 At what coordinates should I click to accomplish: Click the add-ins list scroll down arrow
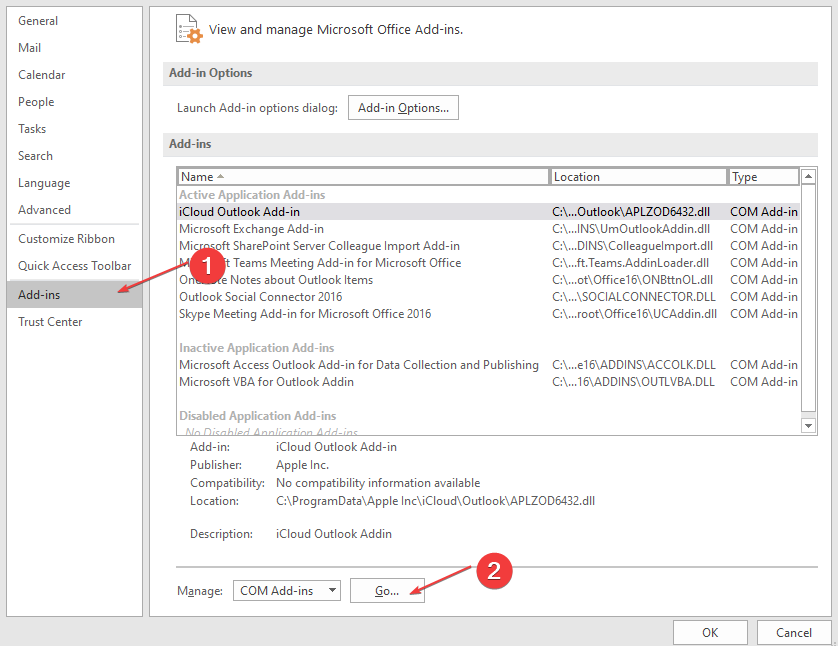pos(809,426)
